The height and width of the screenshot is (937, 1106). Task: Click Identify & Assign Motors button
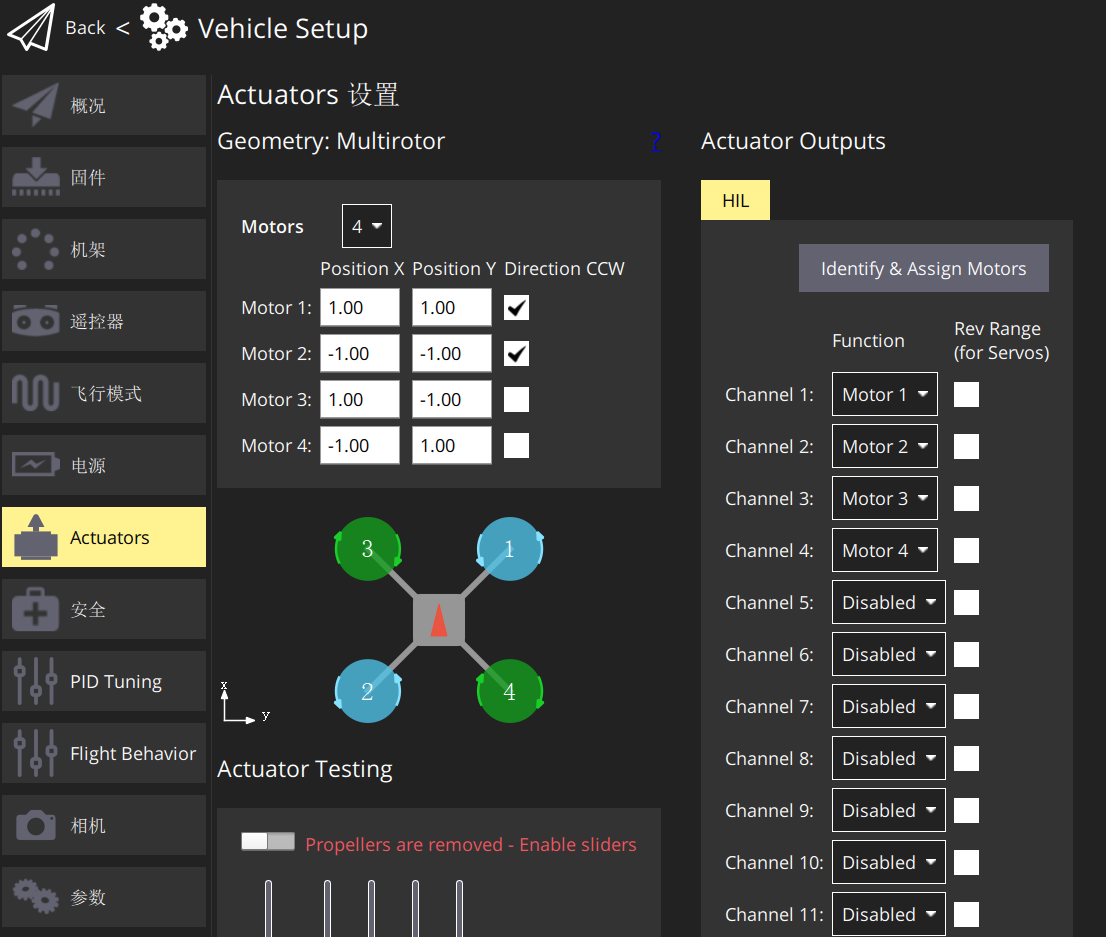(x=923, y=268)
